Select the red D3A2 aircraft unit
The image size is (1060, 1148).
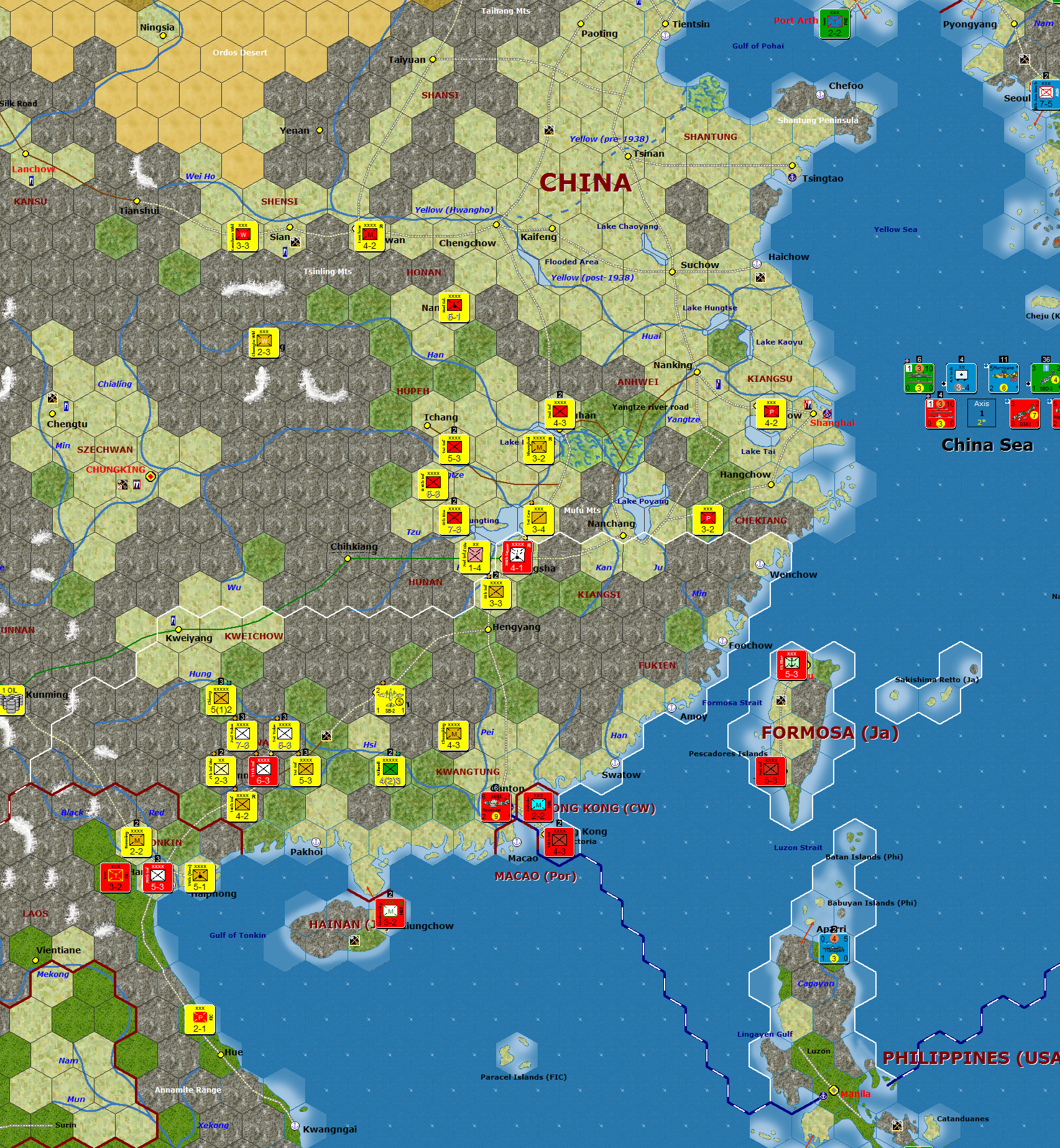pos(1025,414)
